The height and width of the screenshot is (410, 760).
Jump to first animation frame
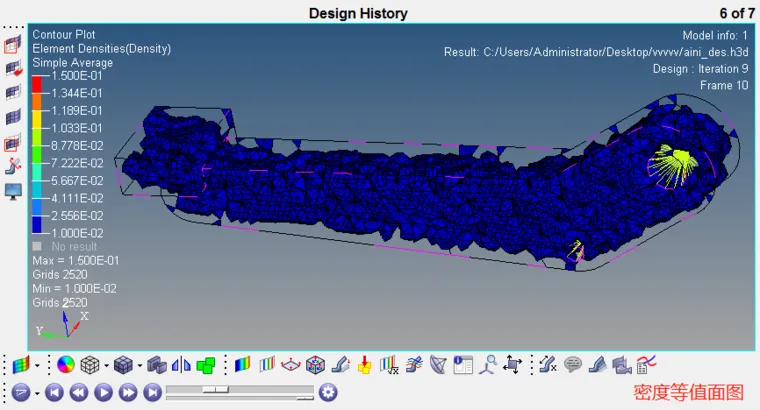pos(54,392)
